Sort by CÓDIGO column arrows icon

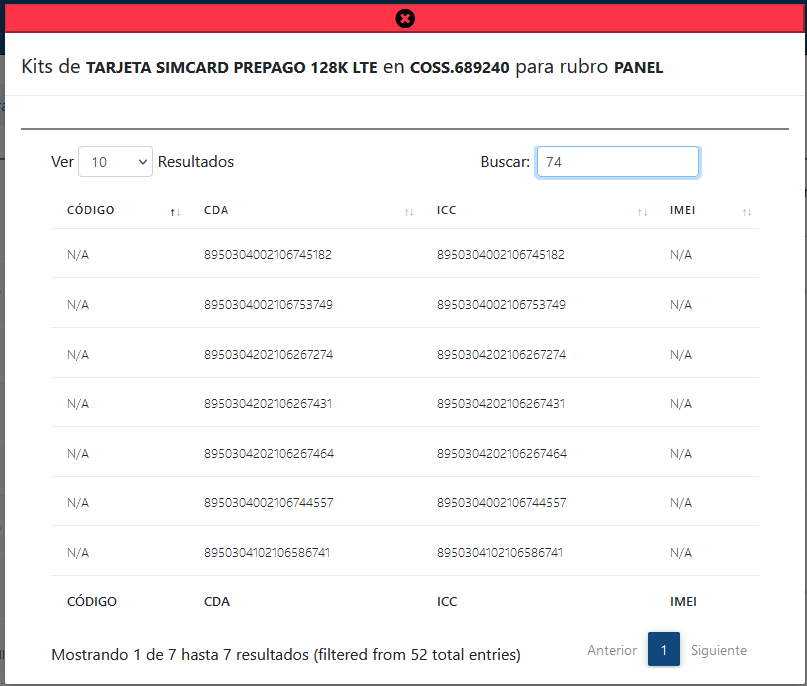click(175, 212)
